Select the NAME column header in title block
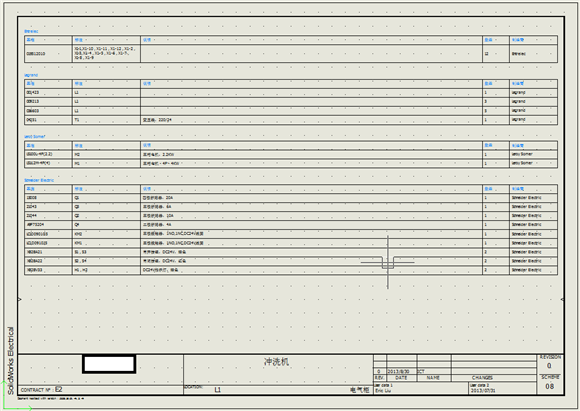The width and height of the screenshot is (580, 411). coord(433,378)
